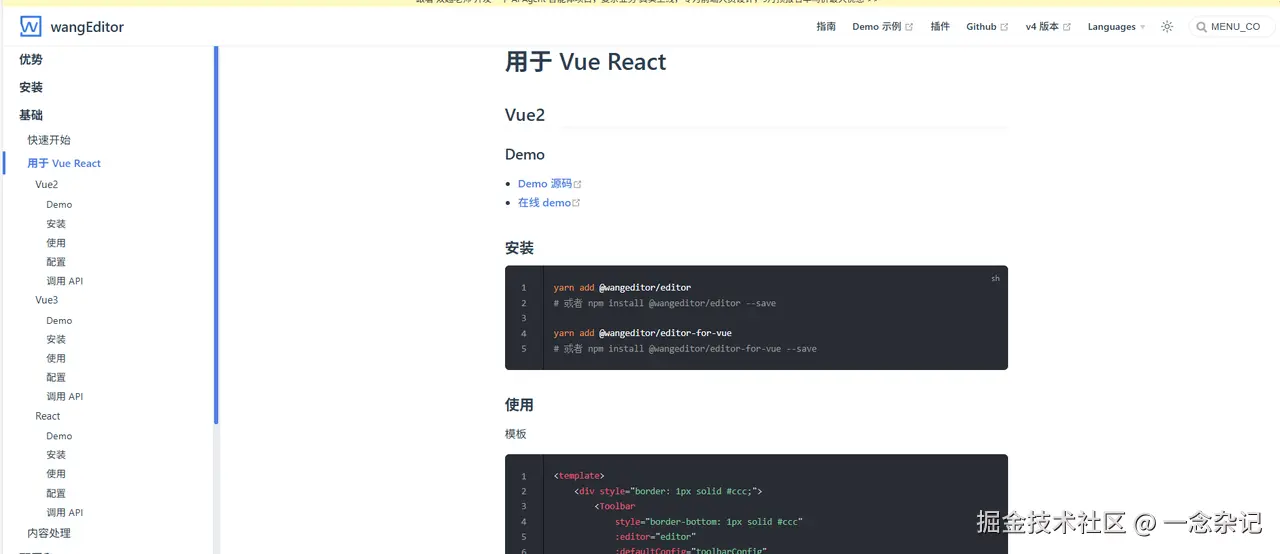Image resolution: width=1280 pixels, height=554 pixels.
Task: Select 安装 under Vue3 in sidebar
Action: pos(56,340)
